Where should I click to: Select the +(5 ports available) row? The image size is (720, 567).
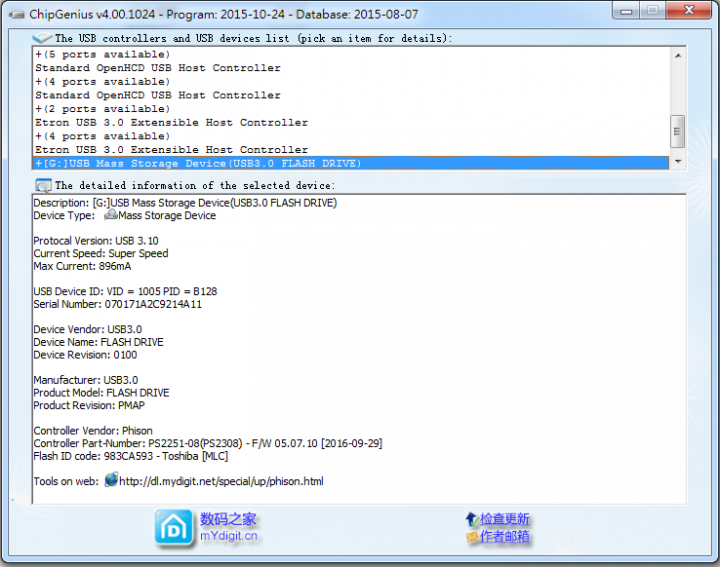[351, 55]
